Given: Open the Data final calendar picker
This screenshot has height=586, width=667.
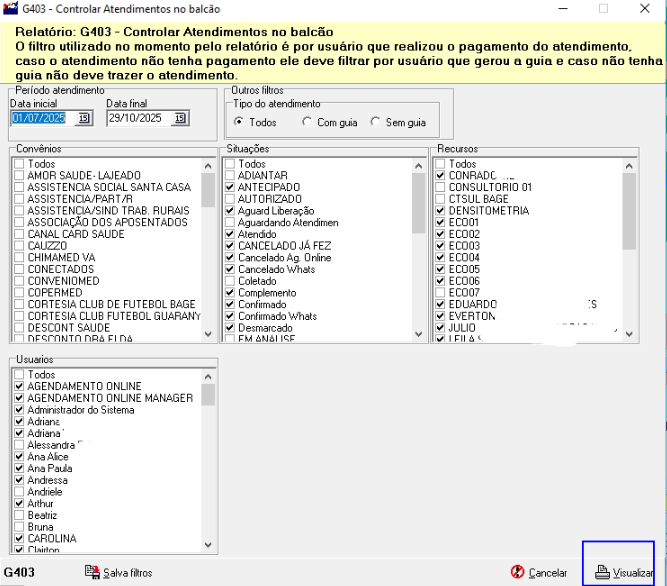Looking at the screenshot, I should (179, 118).
